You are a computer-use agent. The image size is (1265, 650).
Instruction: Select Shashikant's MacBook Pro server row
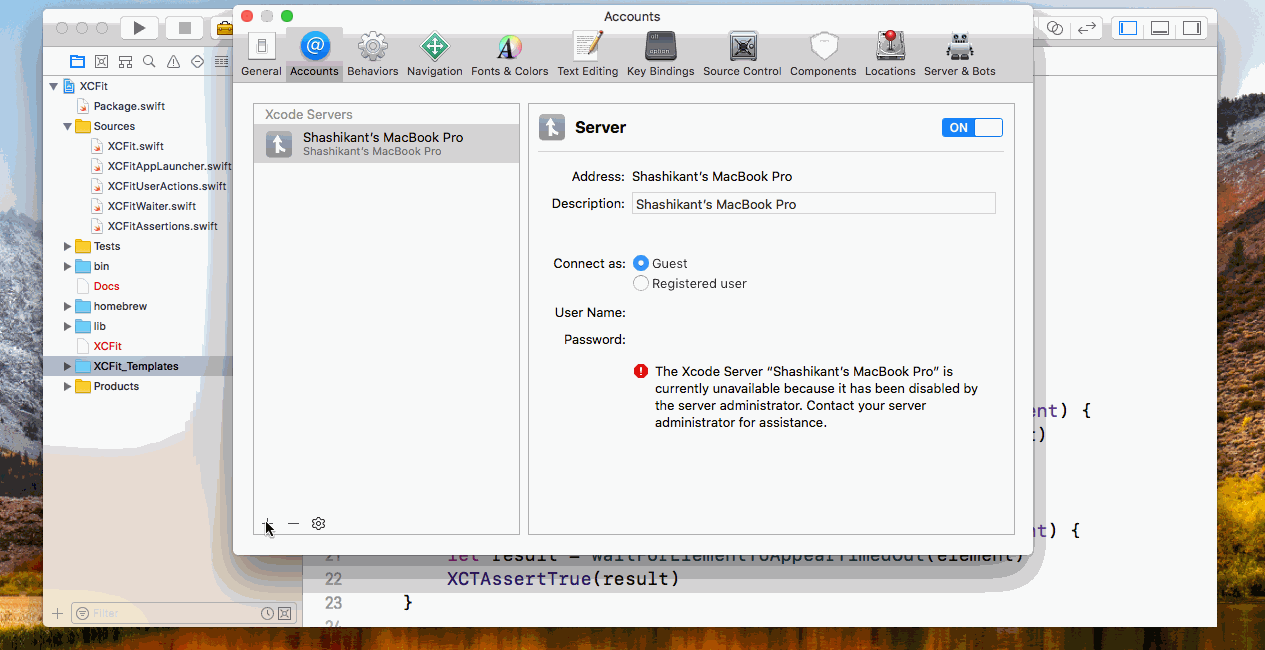386,144
